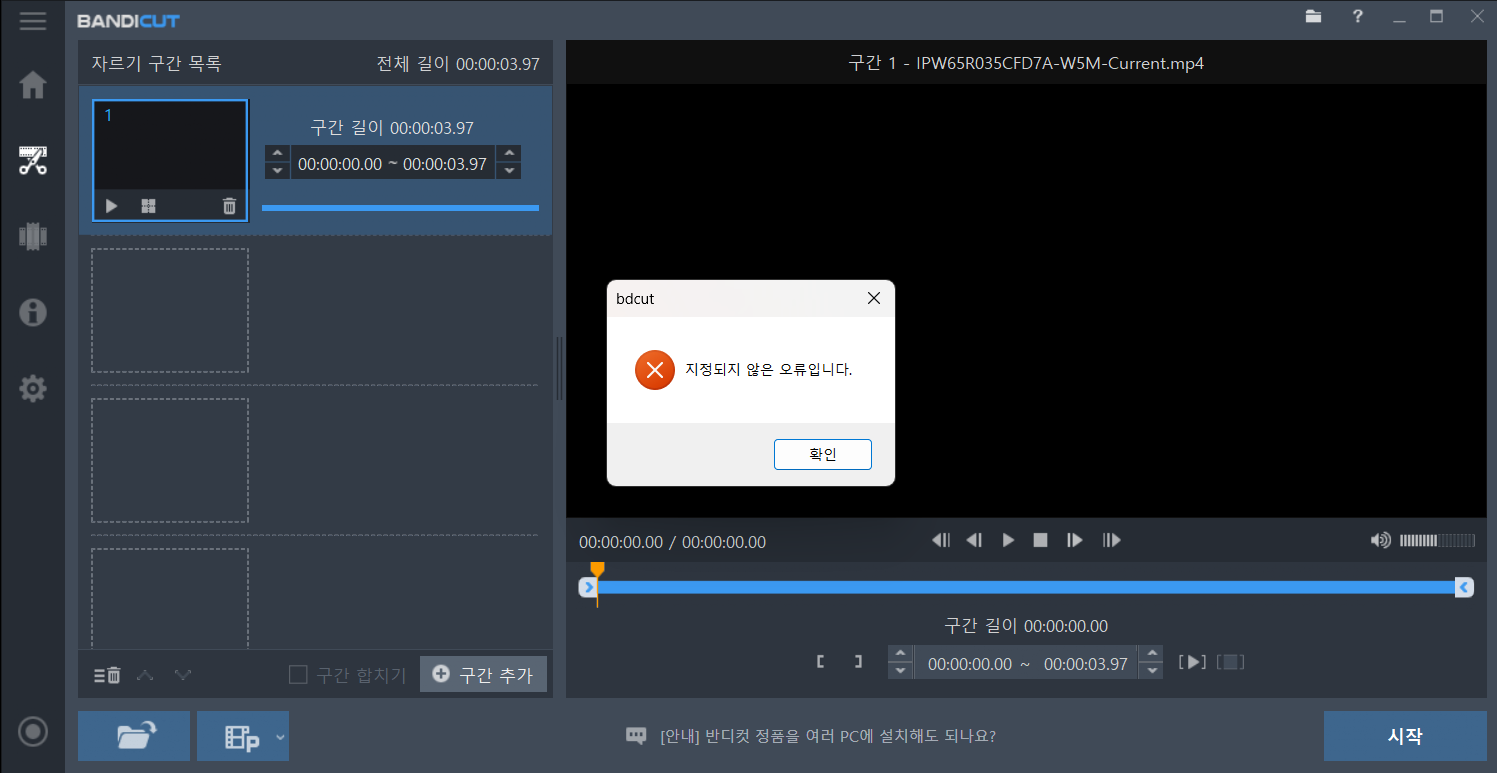This screenshot has height=773, width=1497.
Task: Play the selected segment range
Action: (x=1192, y=662)
